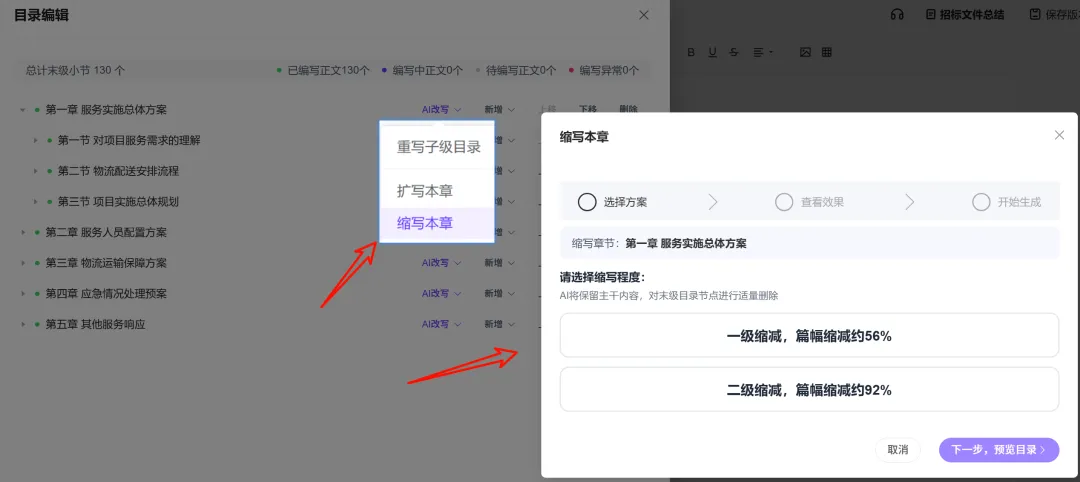Choose 重写子级目录 from popup menu
Image resolution: width=1080 pixels, height=482 pixels.
[438, 147]
